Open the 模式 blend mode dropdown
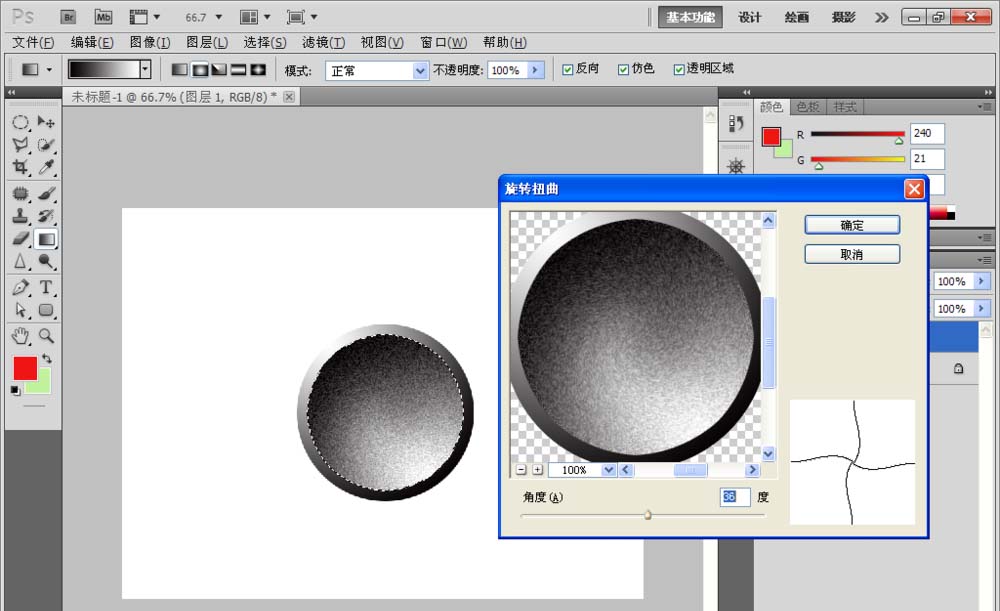Screen dimensions: 1000x611 421,71
